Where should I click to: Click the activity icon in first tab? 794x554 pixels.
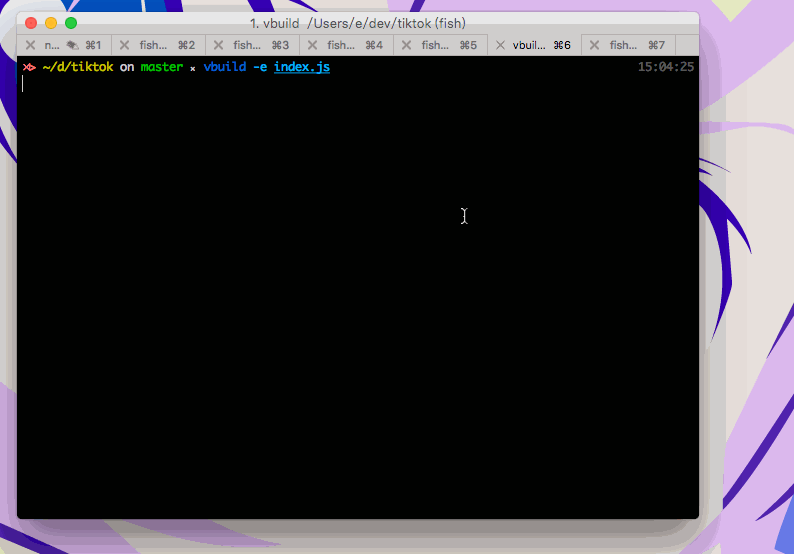[x=73, y=46]
